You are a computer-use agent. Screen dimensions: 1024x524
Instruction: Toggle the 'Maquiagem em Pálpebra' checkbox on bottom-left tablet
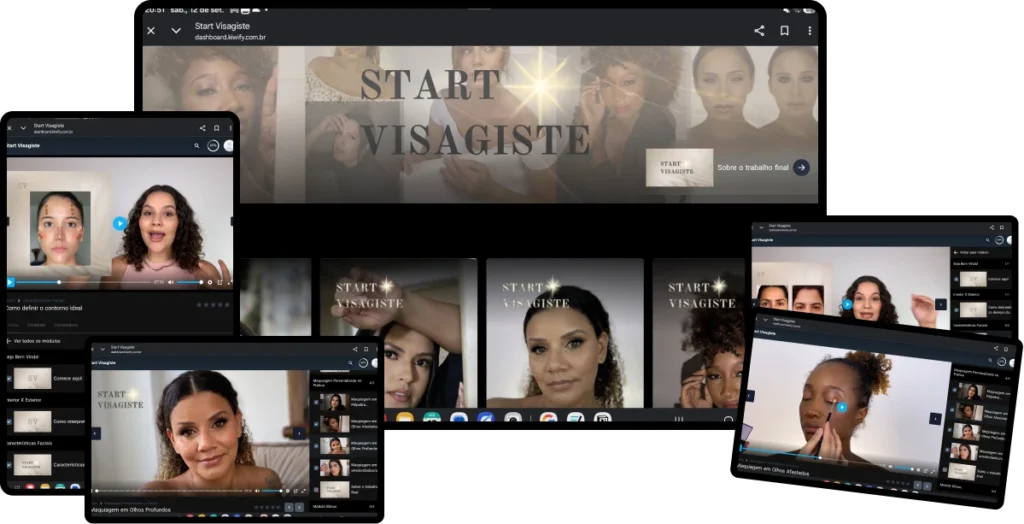click(316, 402)
